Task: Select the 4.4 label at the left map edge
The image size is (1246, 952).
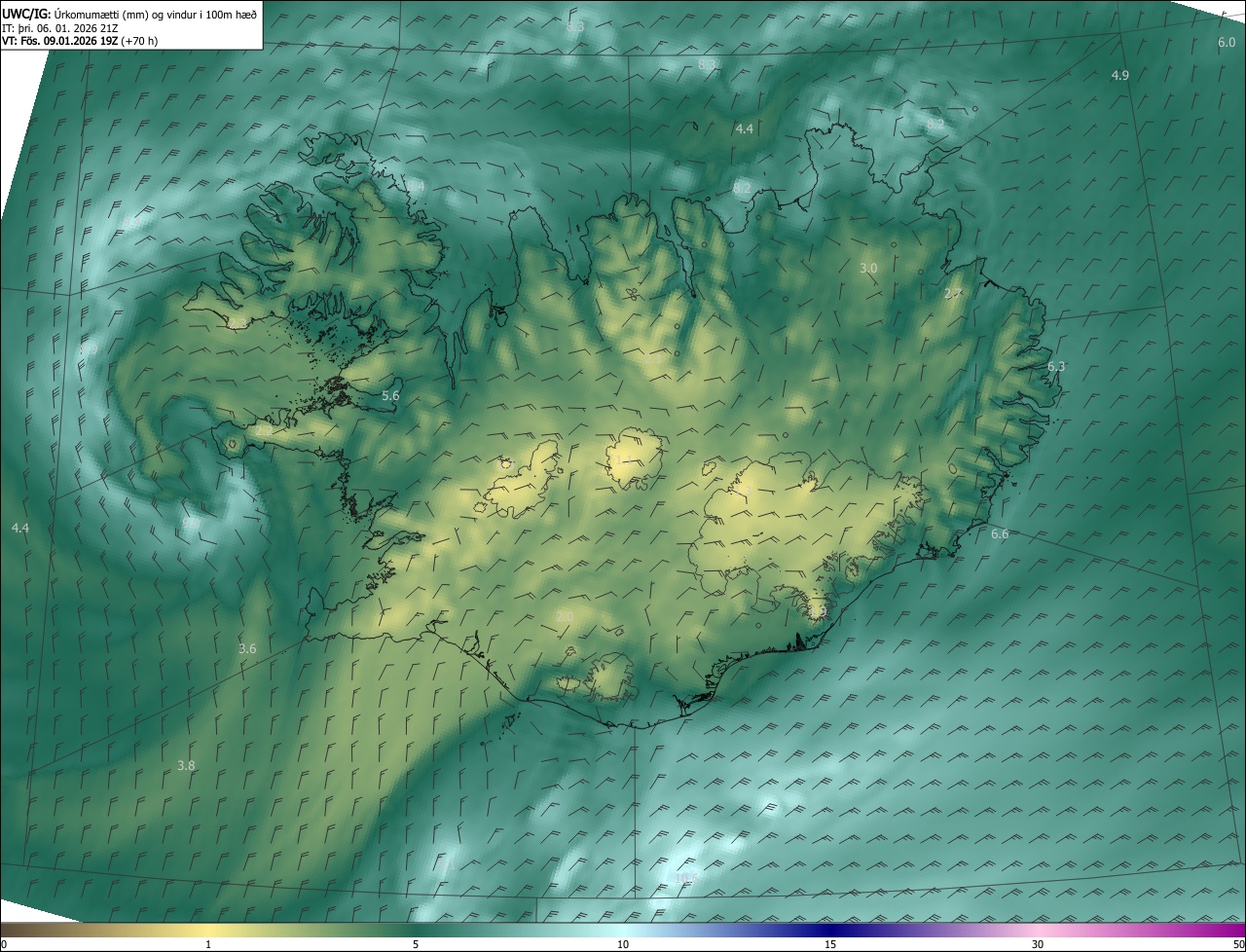Action: (x=19, y=527)
